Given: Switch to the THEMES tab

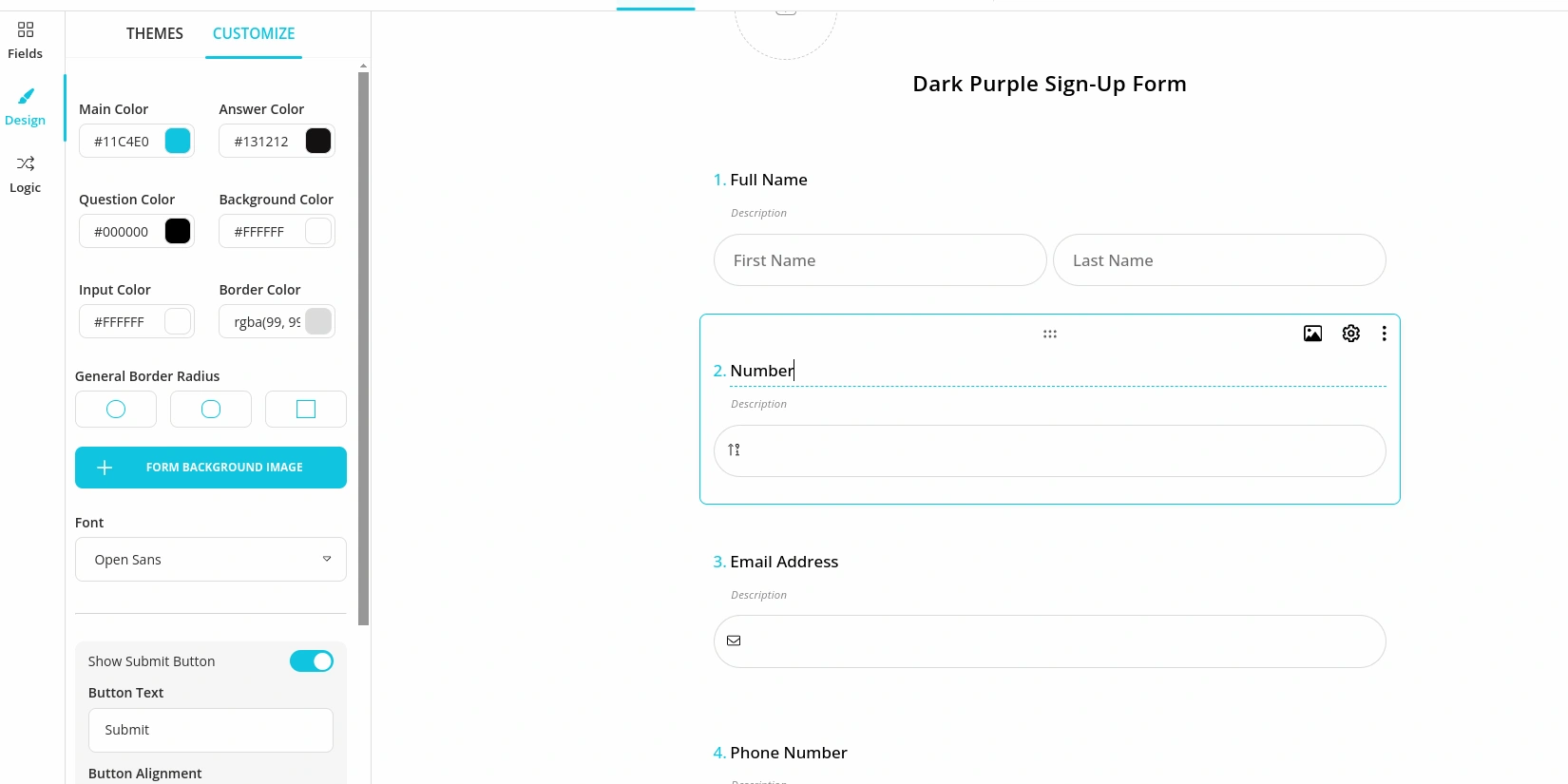Looking at the screenshot, I should point(155,33).
